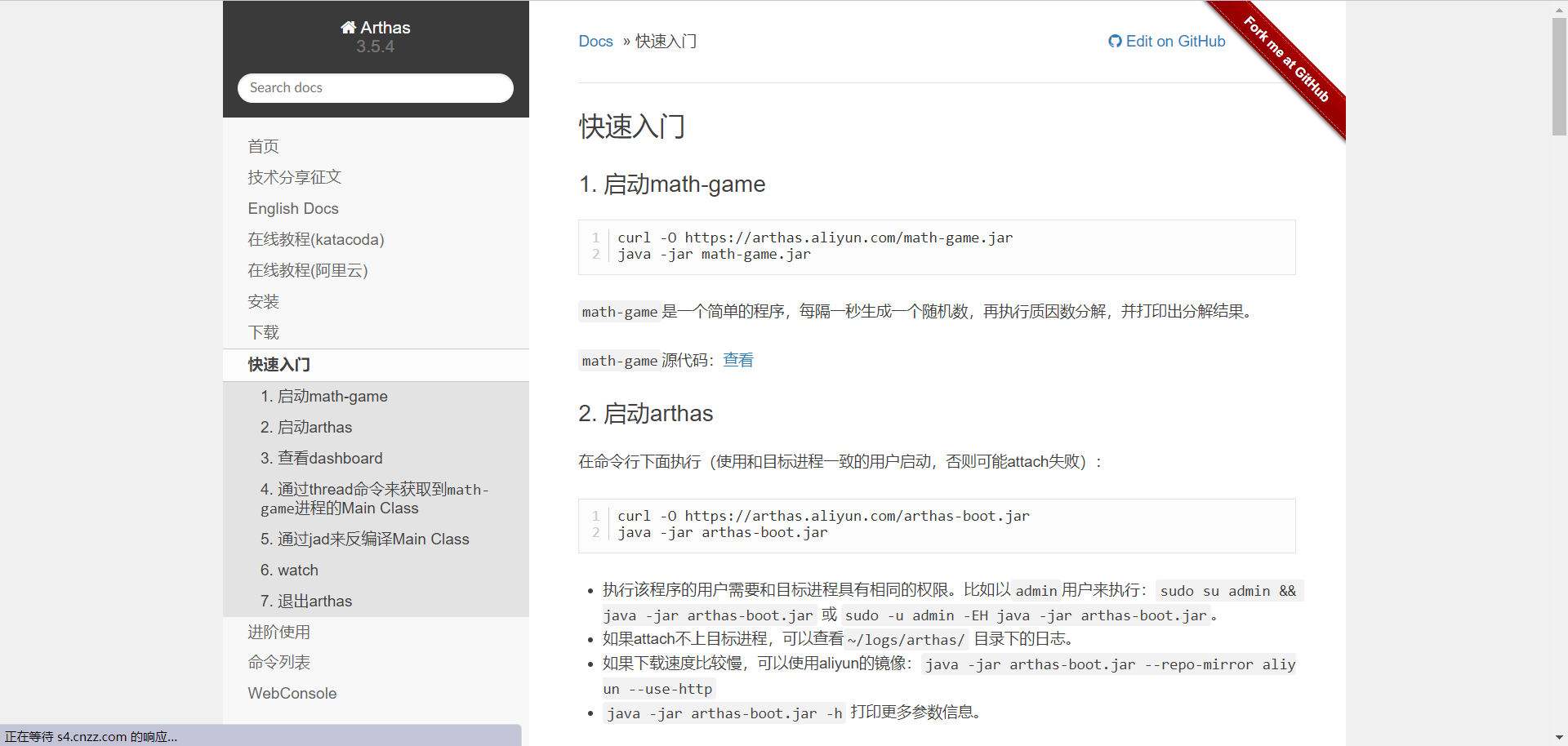Jump to section 3. 查看dashboard
This screenshot has width=1568, height=746.
coord(322,458)
